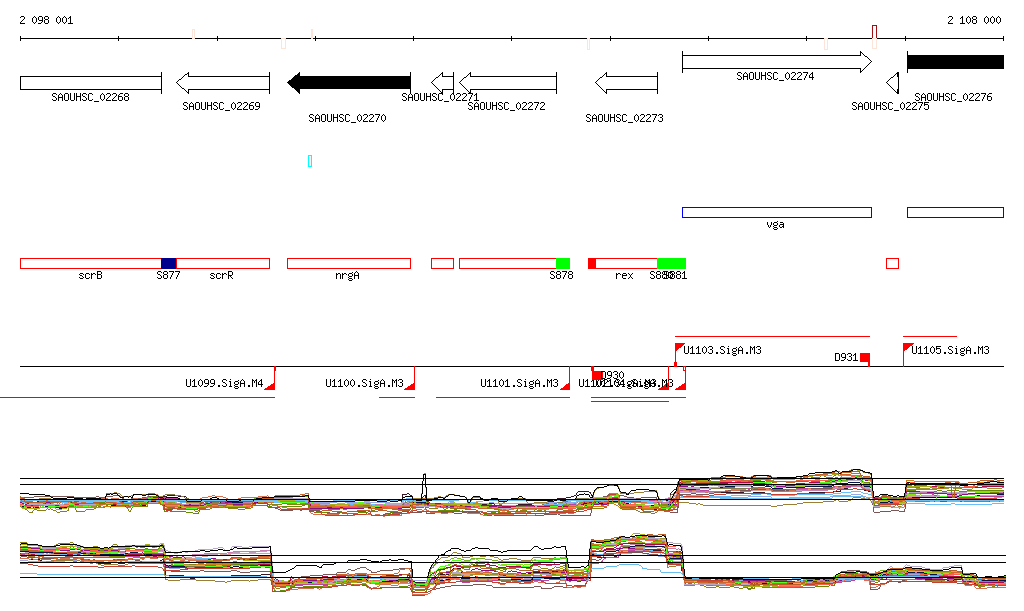Image resolution: width=1024 pixels, height=611 pixels.
Task: Select the small SAOUHSC_02275 triangle gene
Action: (893, 83)
